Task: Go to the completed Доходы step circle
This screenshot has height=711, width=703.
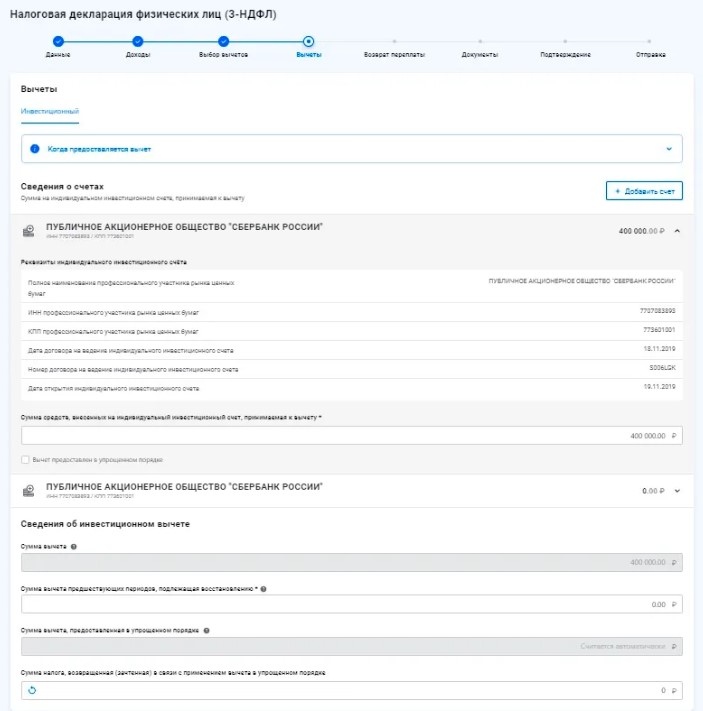Action: (x=138, y=41)
